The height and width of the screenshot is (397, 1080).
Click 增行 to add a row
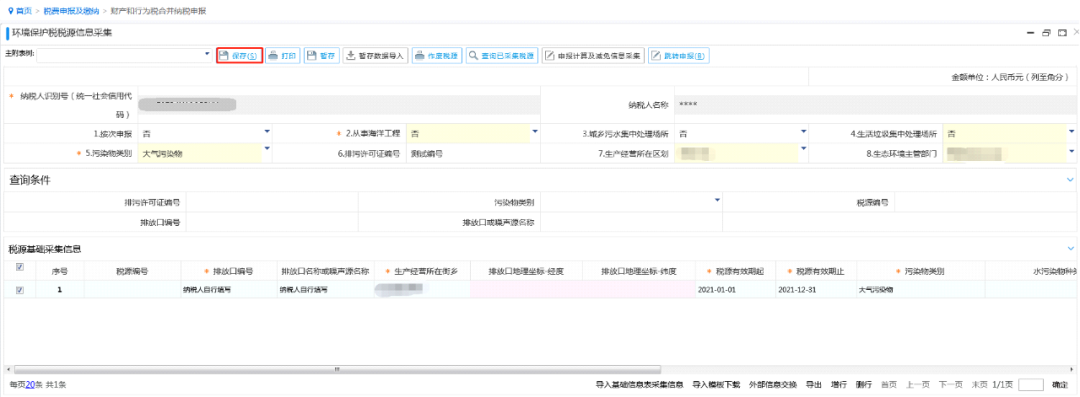tap(838, 385)
